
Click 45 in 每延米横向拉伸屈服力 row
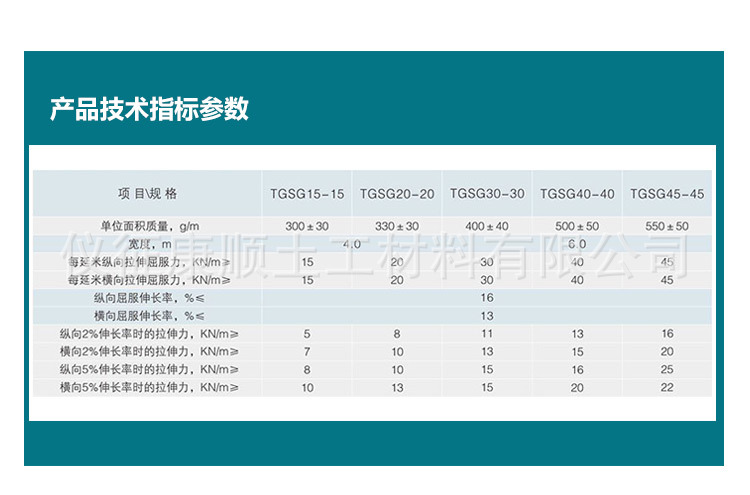click(667, 280)
